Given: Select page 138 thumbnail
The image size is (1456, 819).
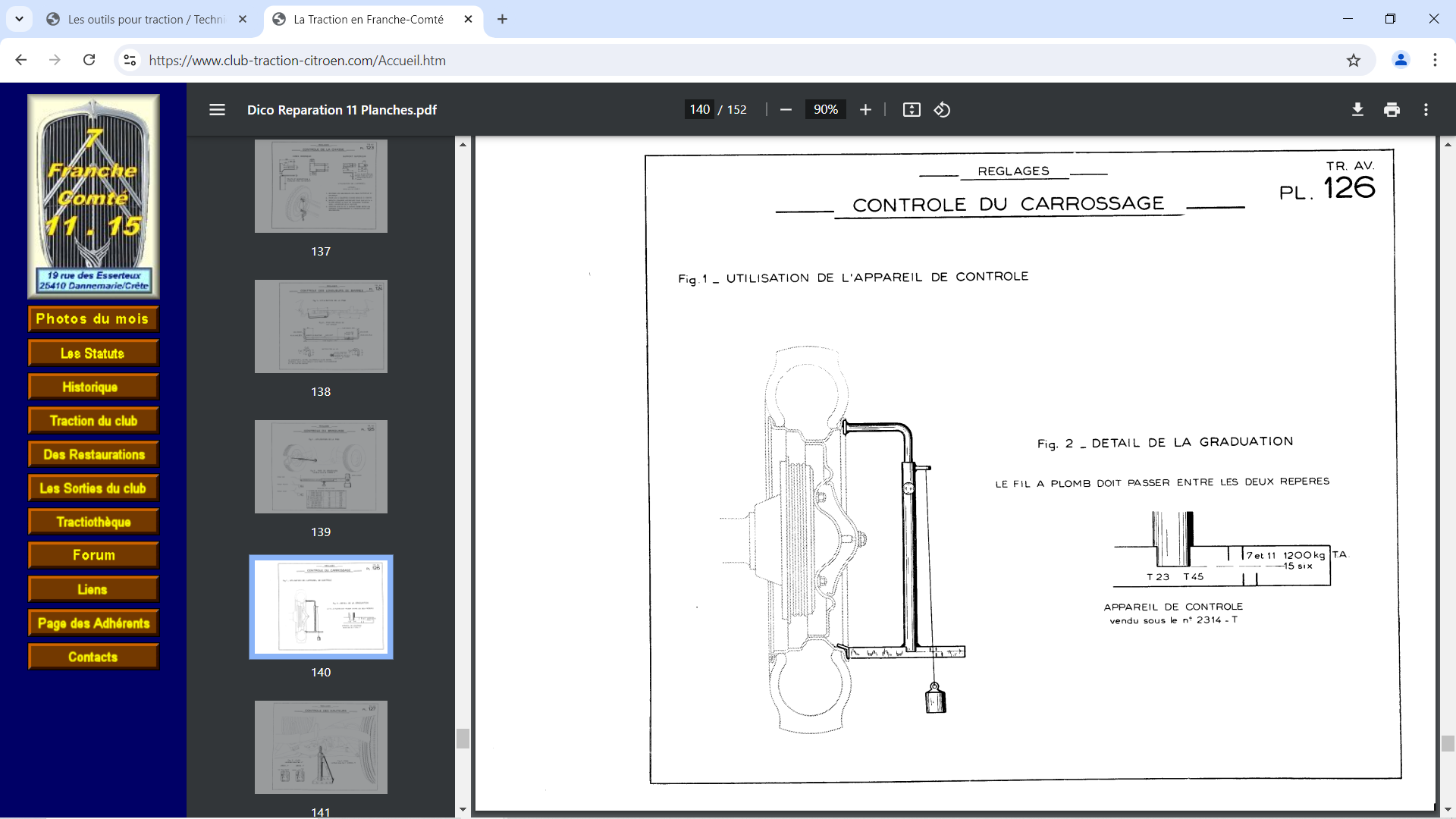Looking at the screenshot, I should tap(321, 326).
